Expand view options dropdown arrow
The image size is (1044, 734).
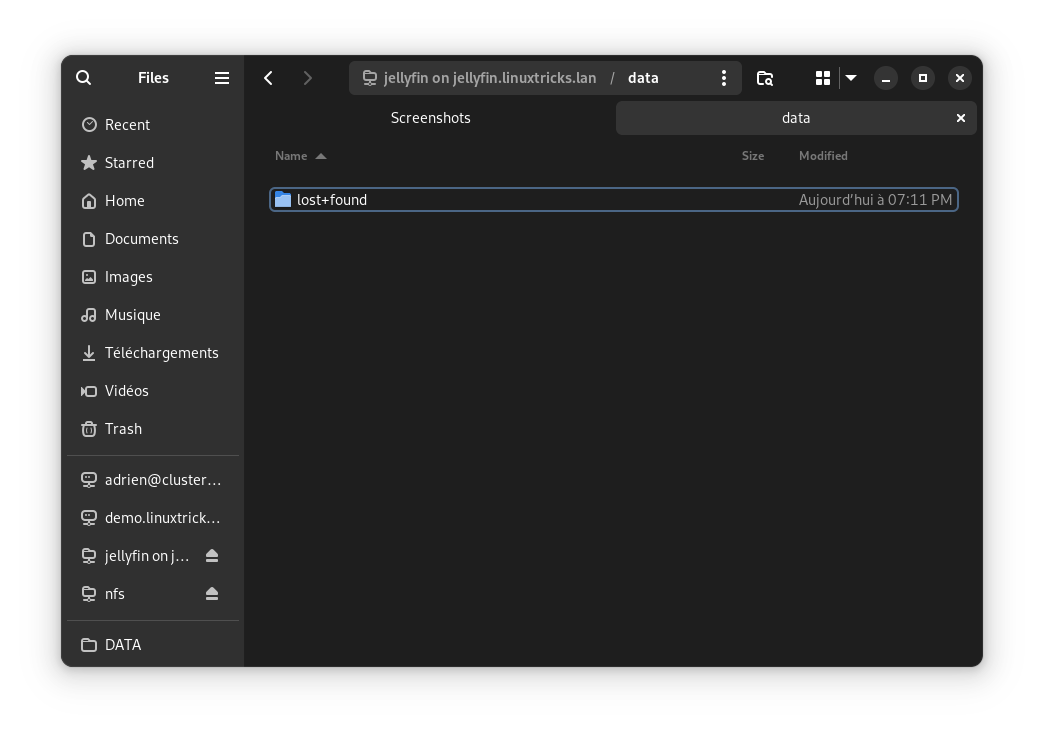pyautogui.click(x=851, y=78)
